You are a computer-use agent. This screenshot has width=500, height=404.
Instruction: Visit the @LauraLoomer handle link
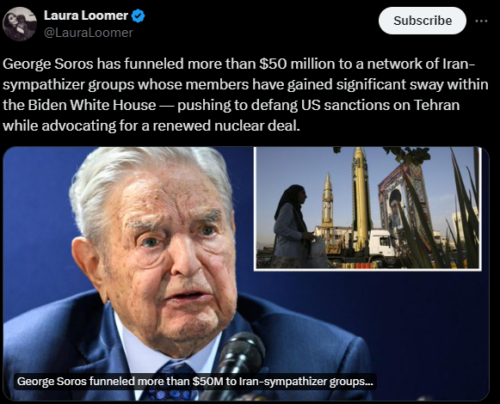(x=88, y=33)
